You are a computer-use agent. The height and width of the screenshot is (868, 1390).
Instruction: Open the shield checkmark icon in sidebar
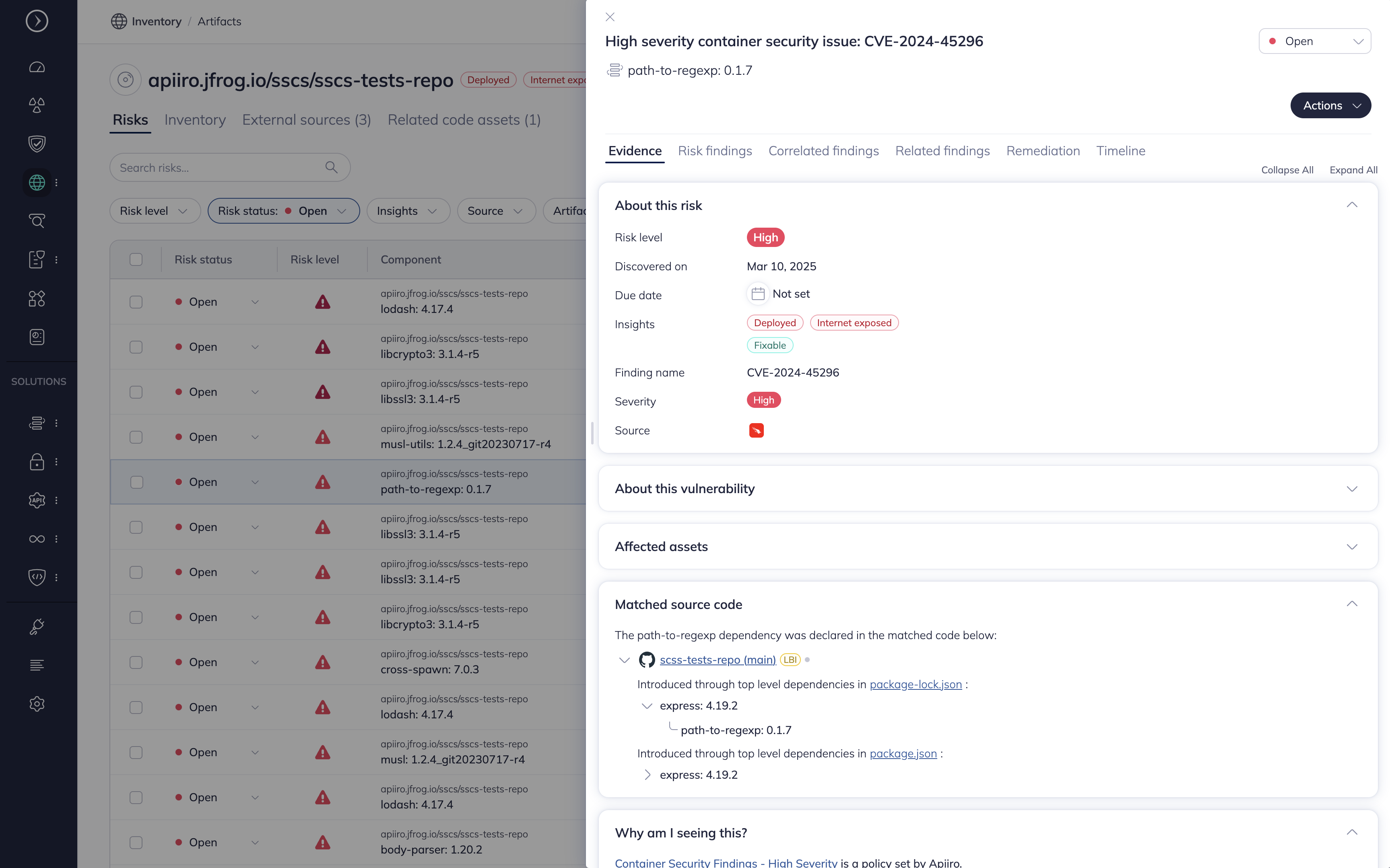37,144
